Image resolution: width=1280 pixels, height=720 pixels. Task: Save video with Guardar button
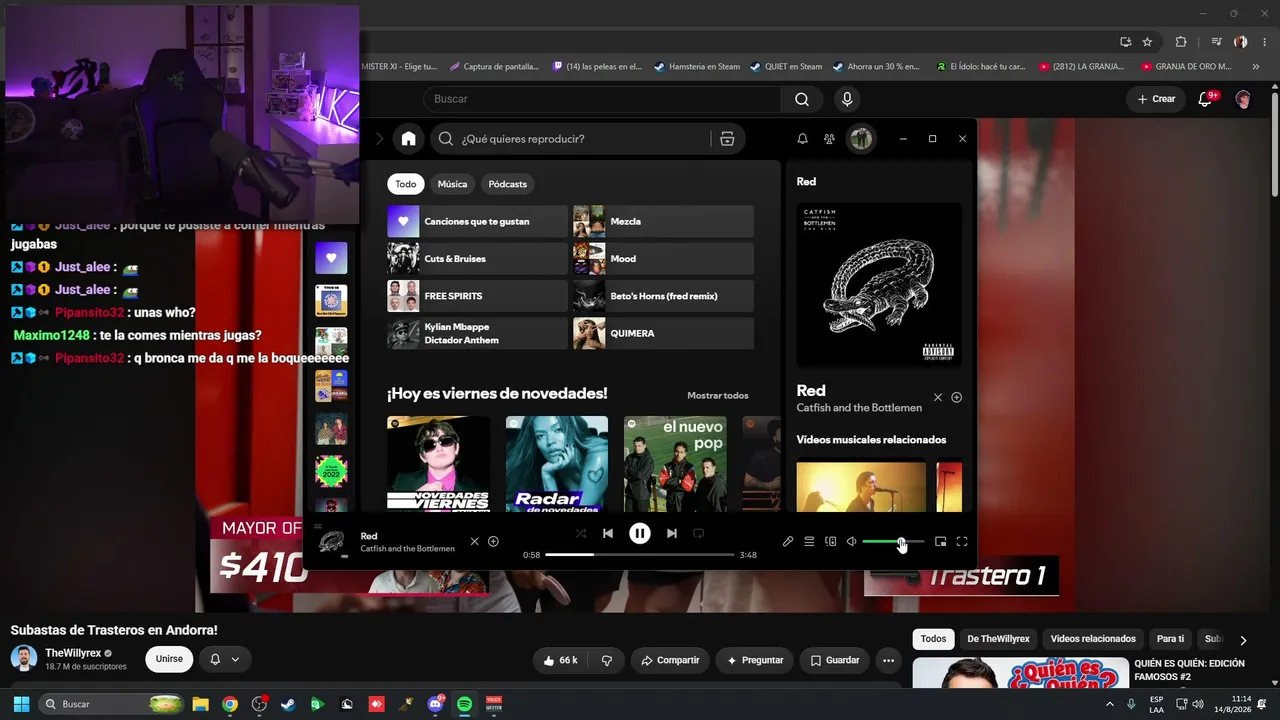[835, 660]
